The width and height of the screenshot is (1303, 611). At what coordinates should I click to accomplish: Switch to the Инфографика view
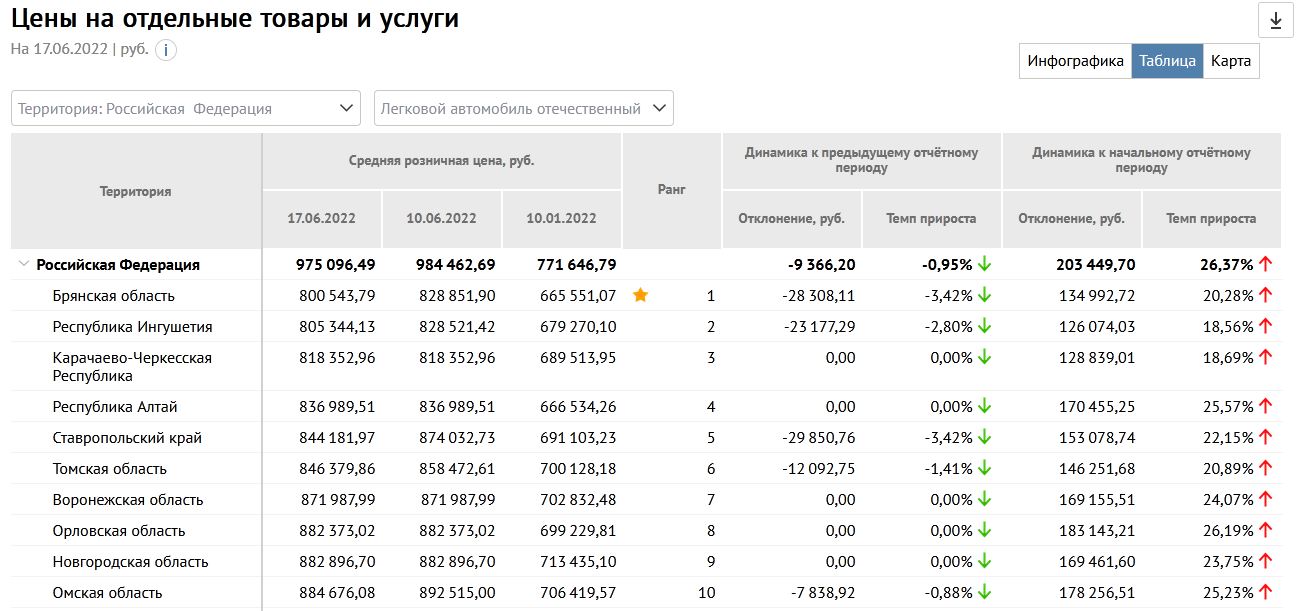[1075, 61]
